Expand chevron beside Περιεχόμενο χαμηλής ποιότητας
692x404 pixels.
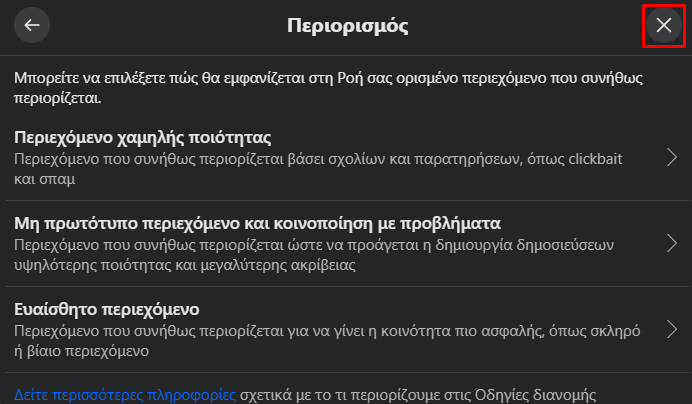[x=672, y=157]
